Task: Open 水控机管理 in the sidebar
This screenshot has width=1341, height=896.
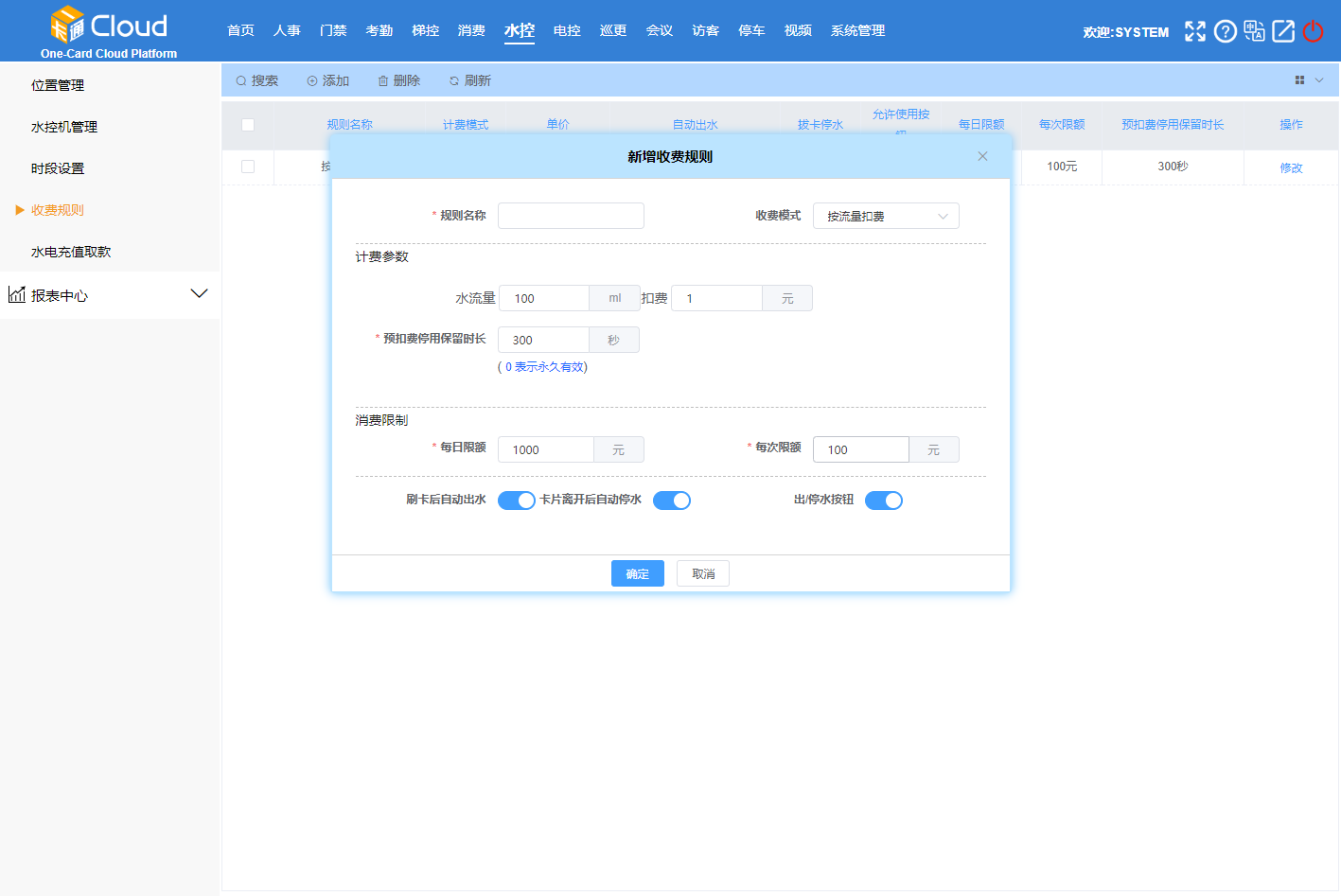Action: click(64, 127)
